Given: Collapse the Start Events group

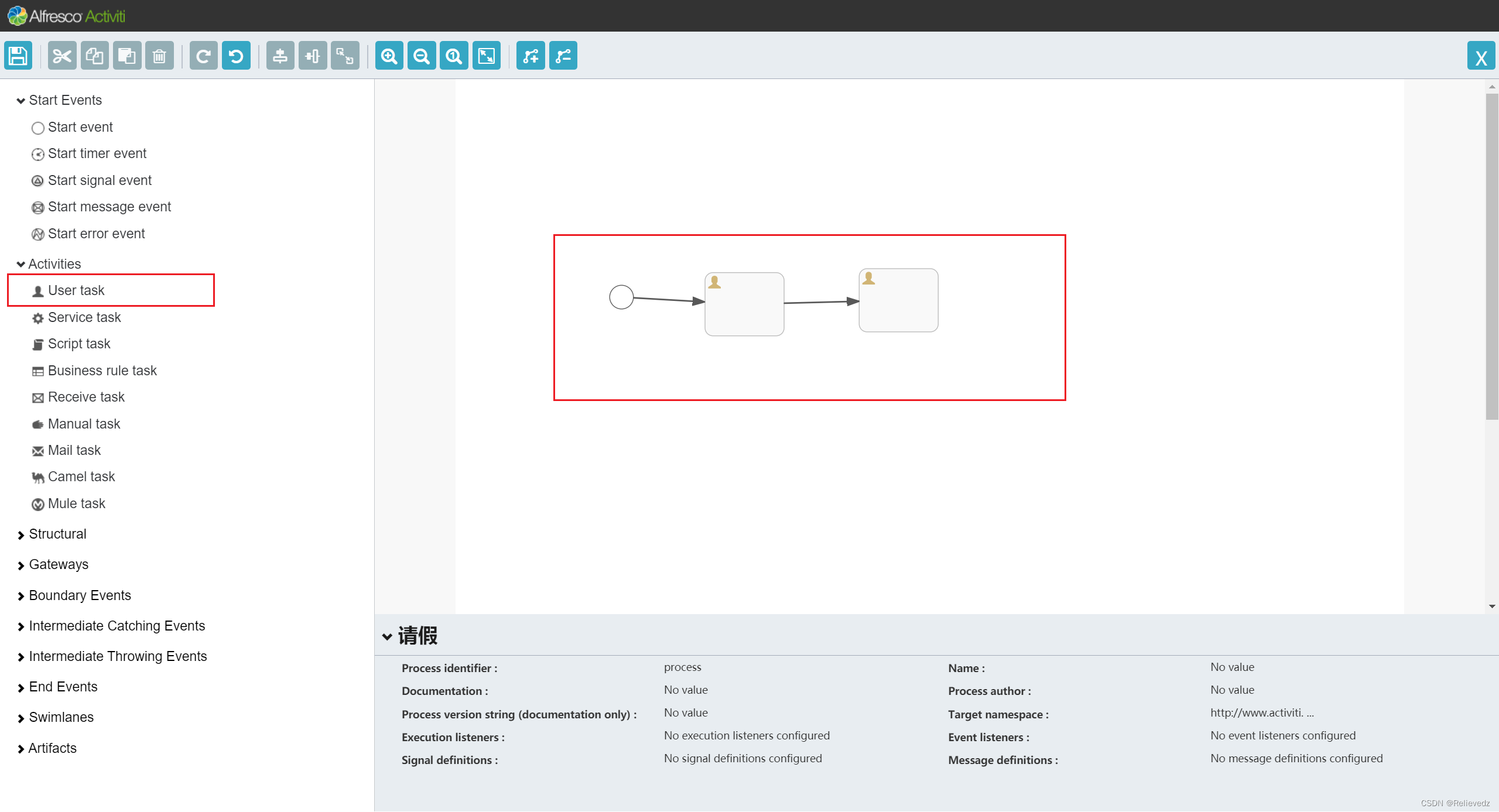Looking at the screenshot, I should point(21,101).
